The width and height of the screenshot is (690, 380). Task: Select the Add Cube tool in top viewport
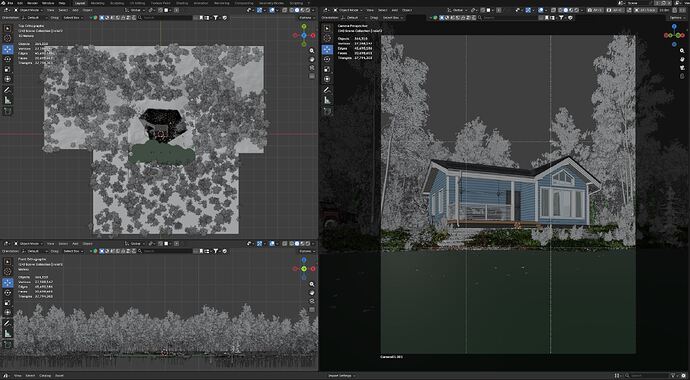pos(7,111)
